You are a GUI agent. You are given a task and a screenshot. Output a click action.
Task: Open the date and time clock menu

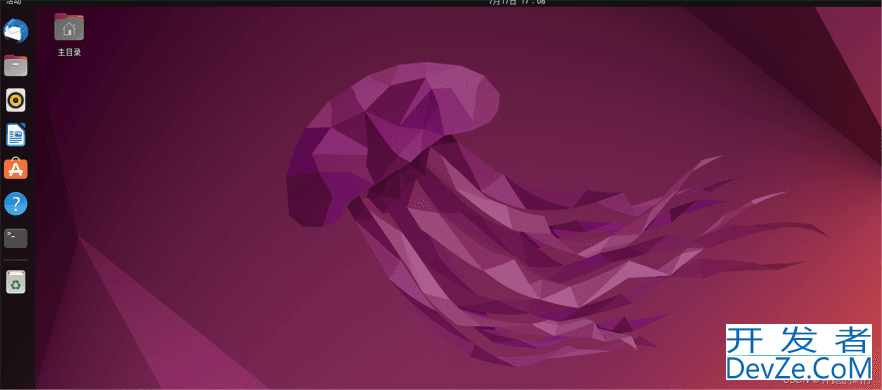click(517, 2)
